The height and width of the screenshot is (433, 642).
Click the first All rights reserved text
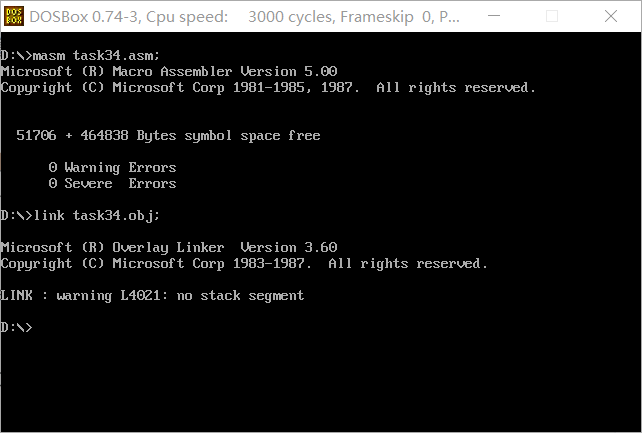[456, 87]
